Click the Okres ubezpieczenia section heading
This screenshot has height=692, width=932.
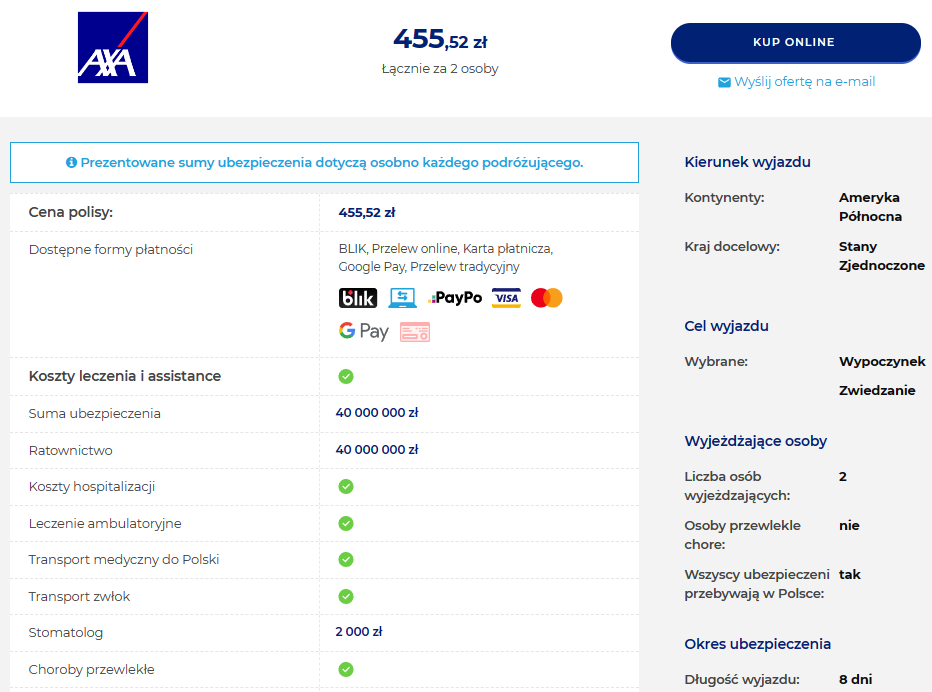pos(757,644)
